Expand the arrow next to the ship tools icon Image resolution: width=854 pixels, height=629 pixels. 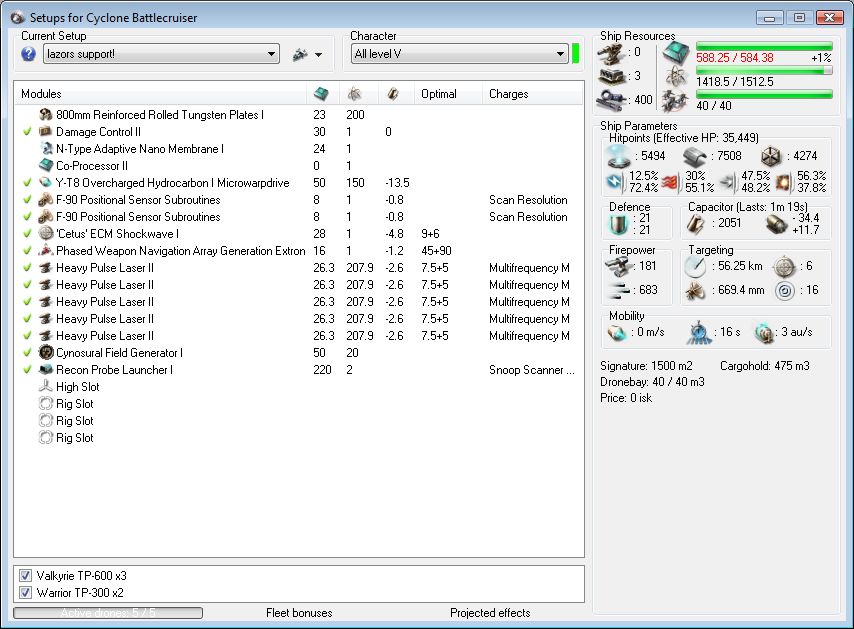(319, 54)
